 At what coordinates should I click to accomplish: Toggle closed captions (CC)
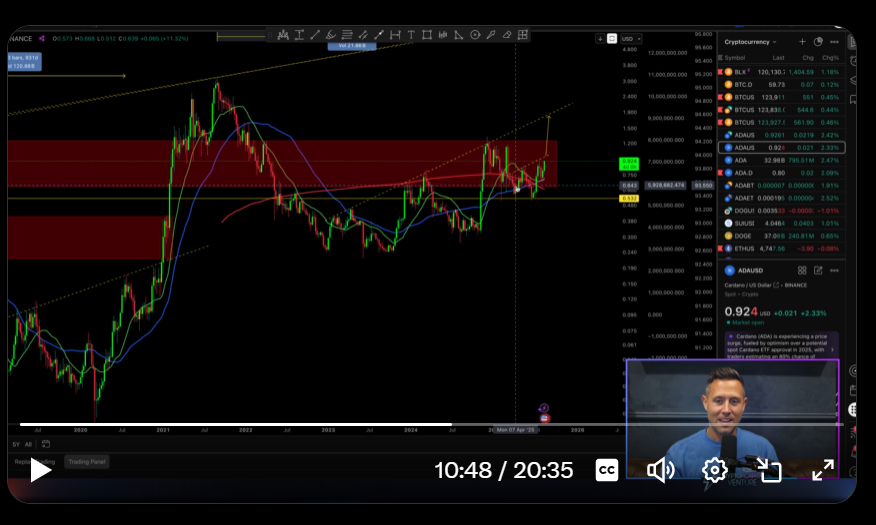pos(607,470)
